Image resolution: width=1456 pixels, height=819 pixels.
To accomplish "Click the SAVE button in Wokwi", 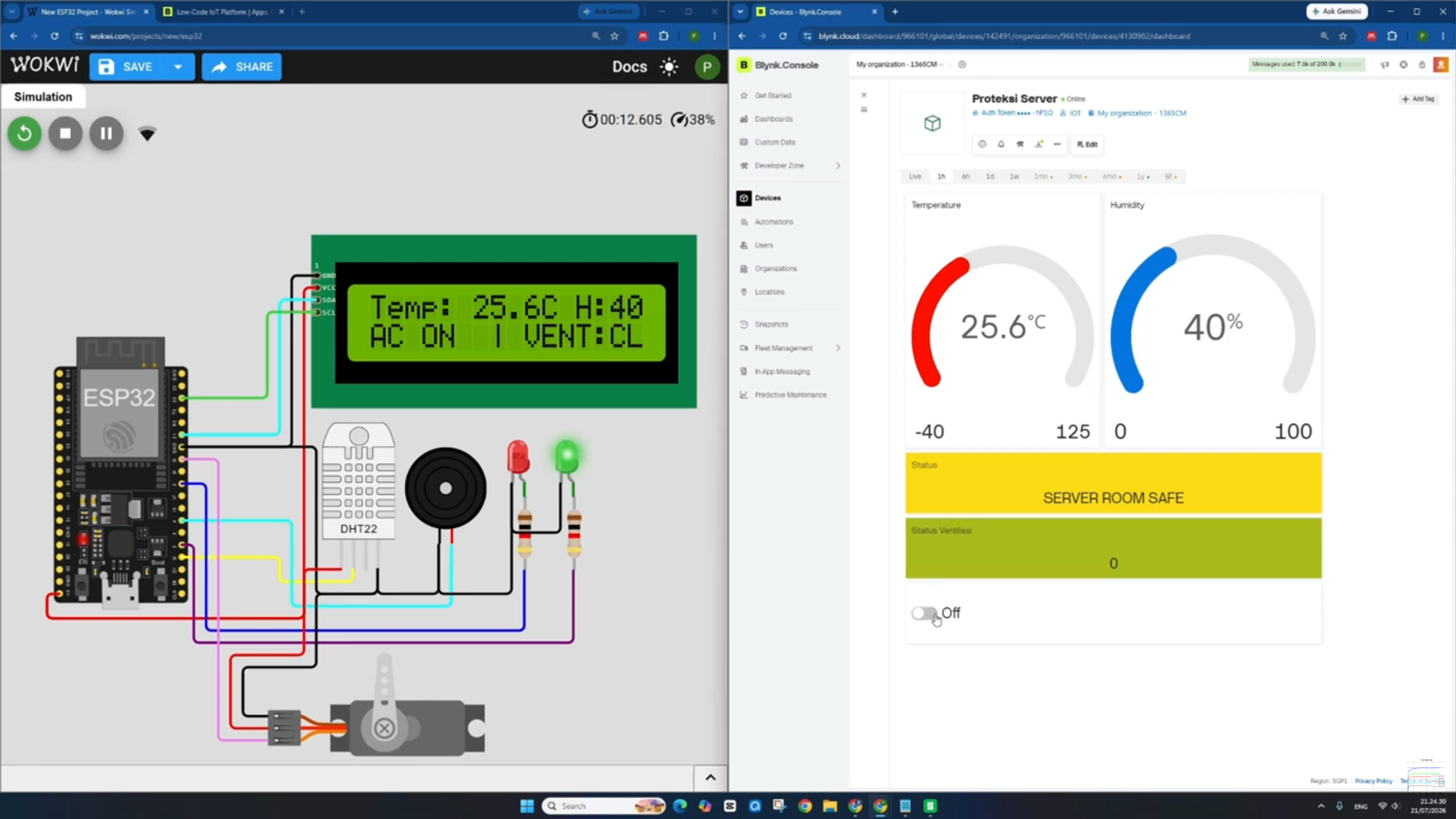I will click(126, 66).
